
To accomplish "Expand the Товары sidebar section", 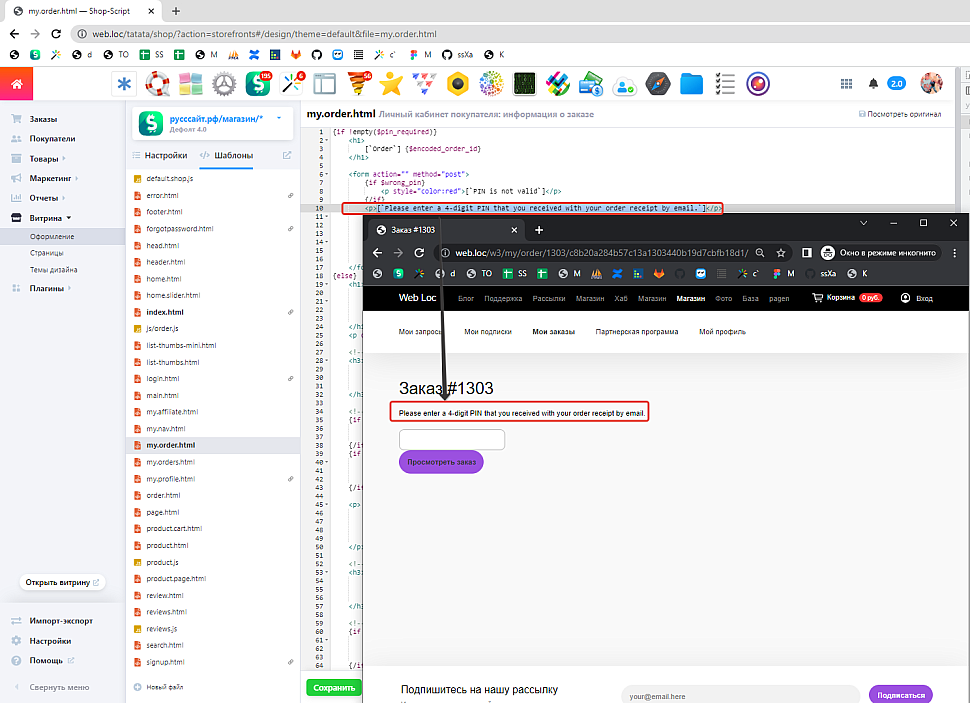I will coord(63,158).
